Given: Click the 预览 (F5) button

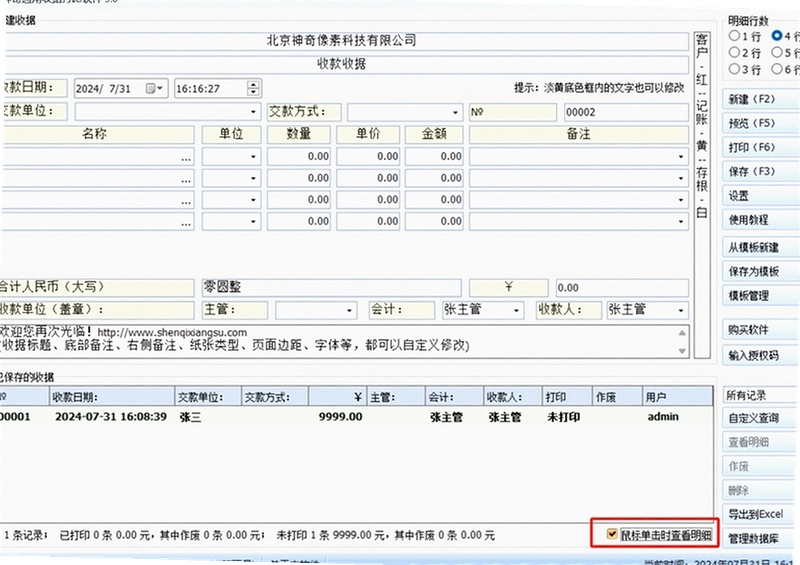Looking at the screenshot, I should click(x=761, y=123).
